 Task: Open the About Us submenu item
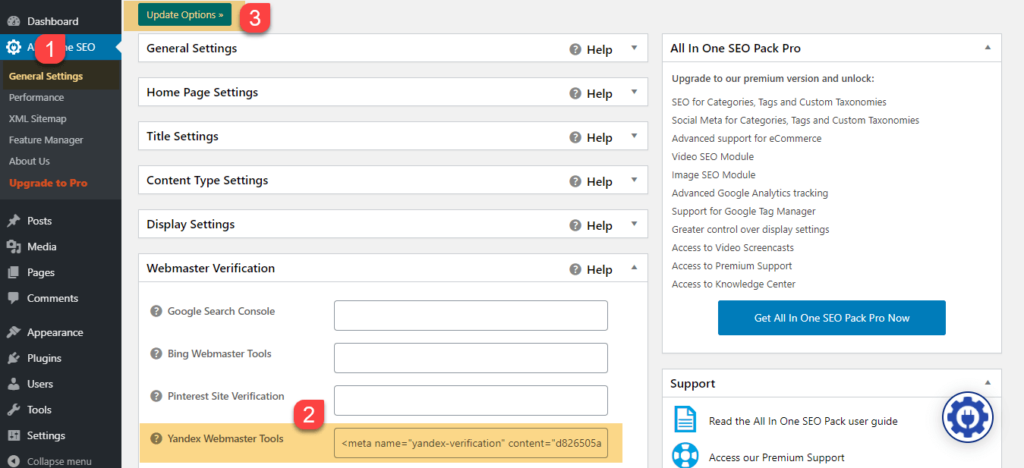tap(29, 161)
